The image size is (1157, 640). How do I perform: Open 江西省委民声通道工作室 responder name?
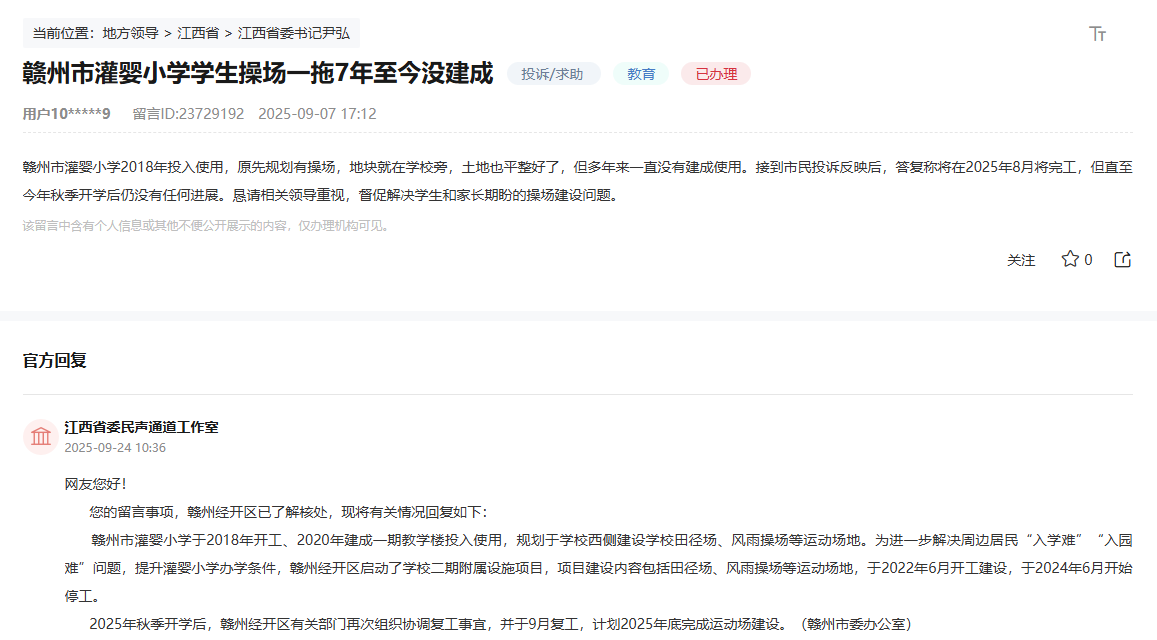pos(141,427)
